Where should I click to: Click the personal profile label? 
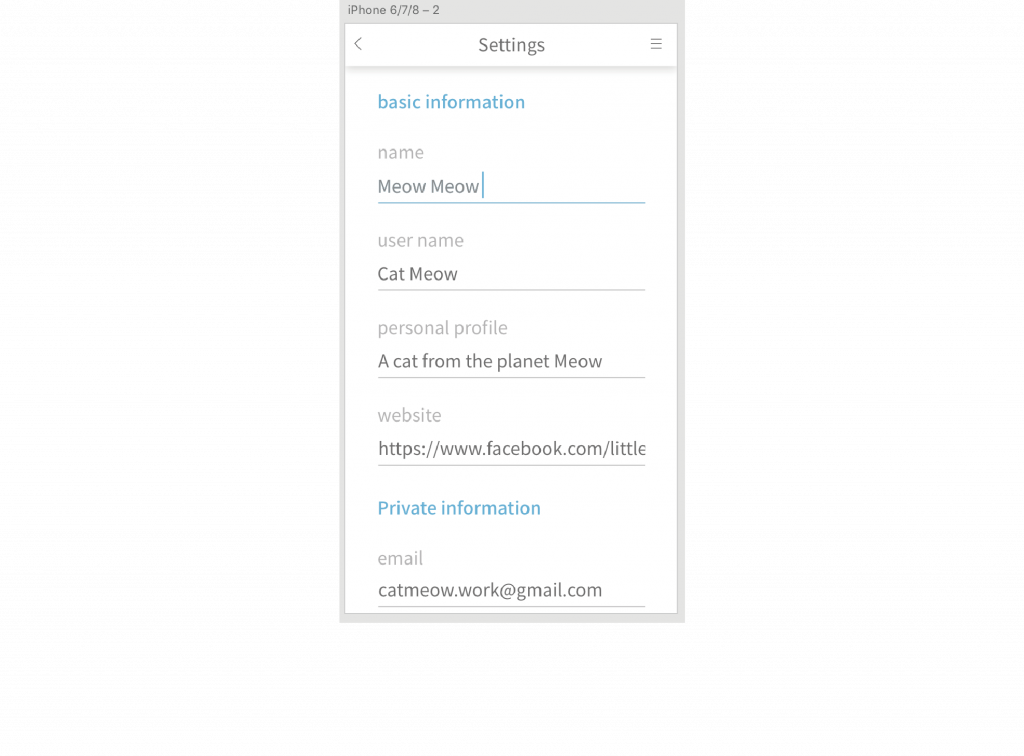click(x=442, y=328)
